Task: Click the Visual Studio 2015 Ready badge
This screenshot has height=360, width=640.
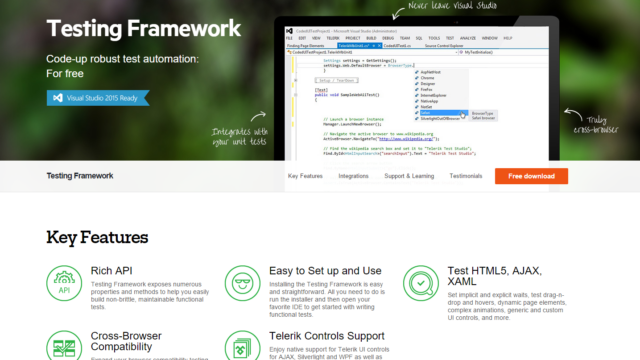Action: (98, 98)
